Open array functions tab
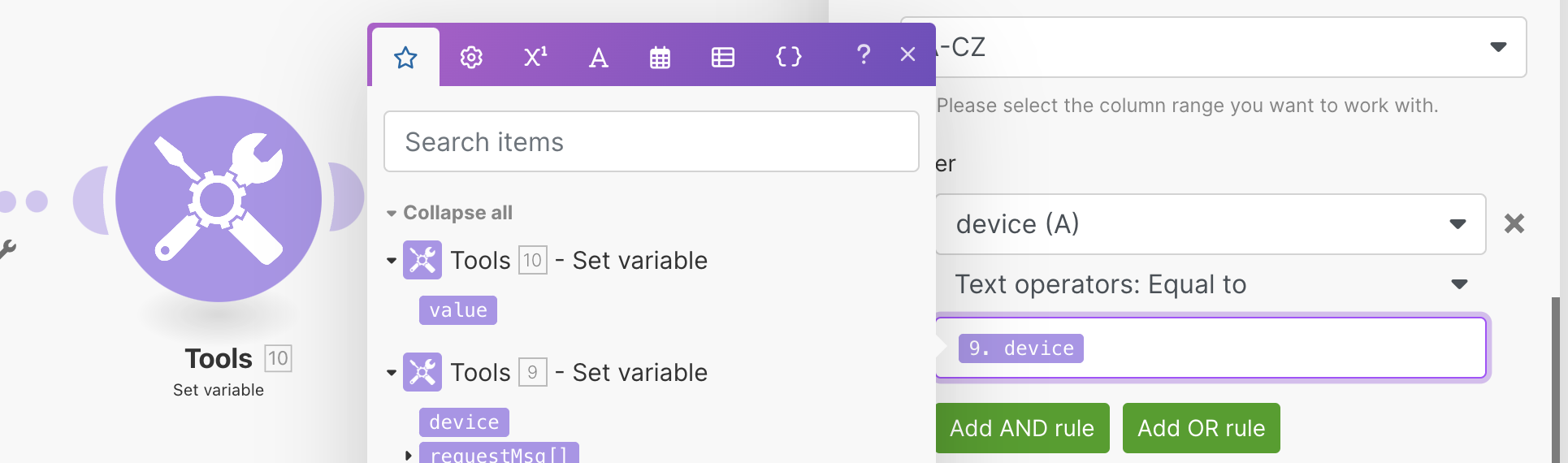The image size is (1568, 463). click(722, 58)
